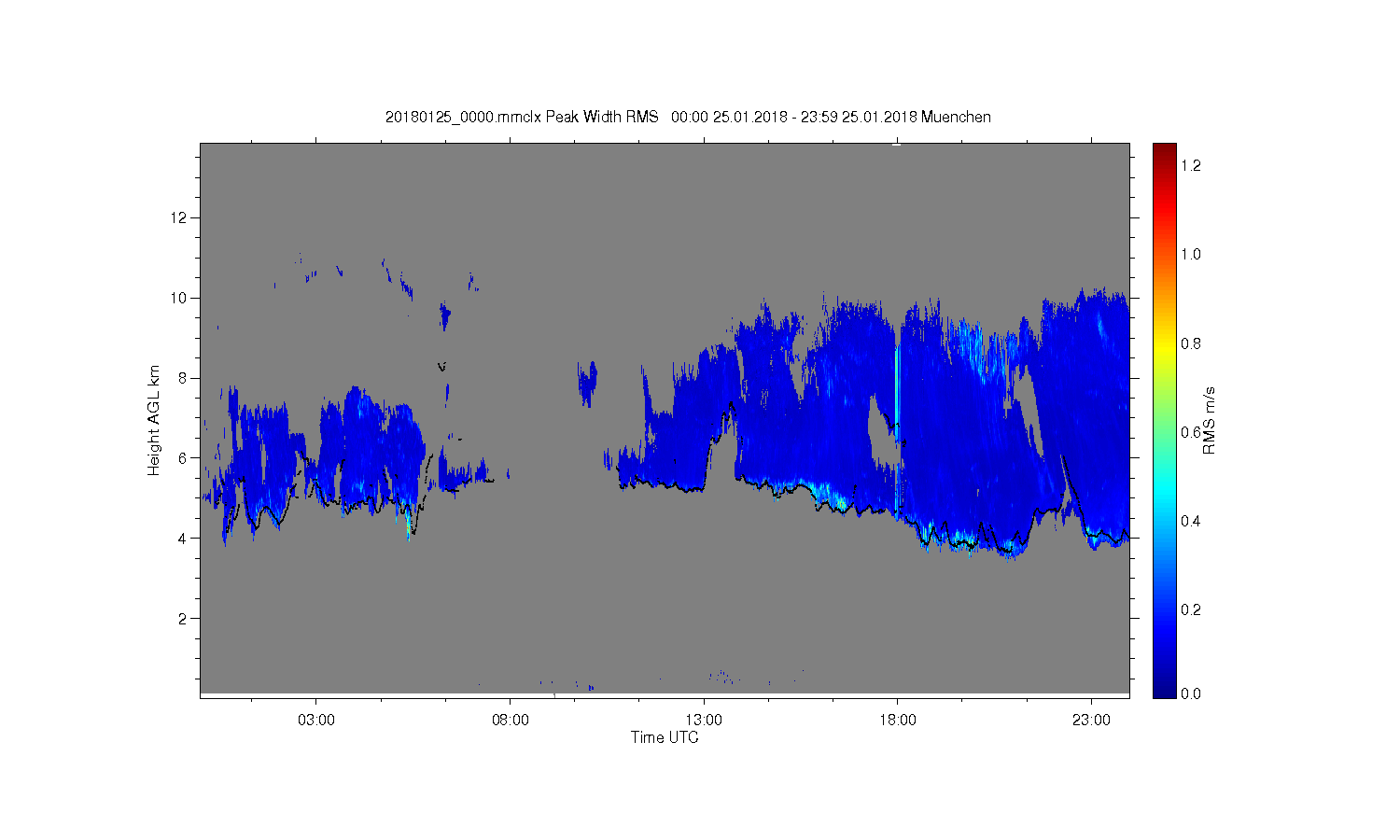Image resolution: width=1400 pixels, height=840 pixels.
Task: Click the height tick label 8
Action: tap(184, 378)
